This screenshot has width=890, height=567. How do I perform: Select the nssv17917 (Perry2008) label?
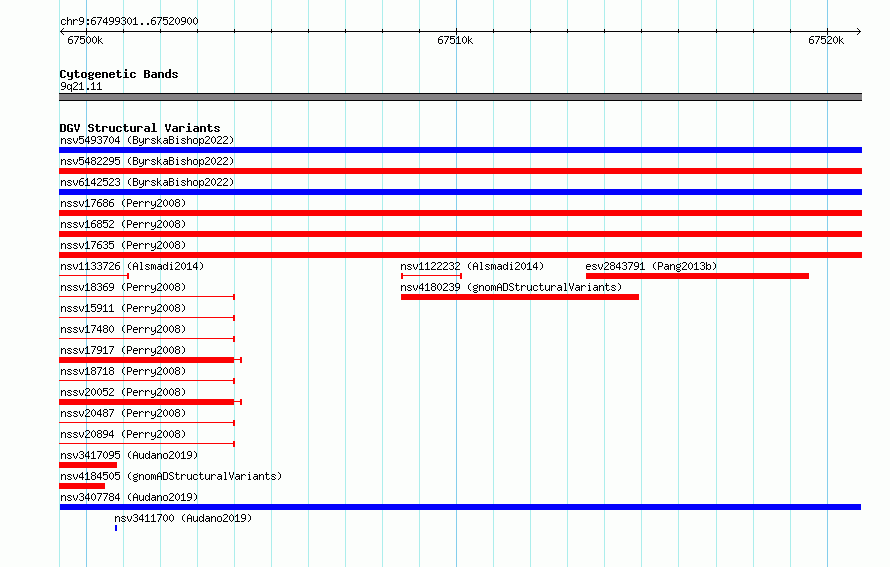(123, 350)
